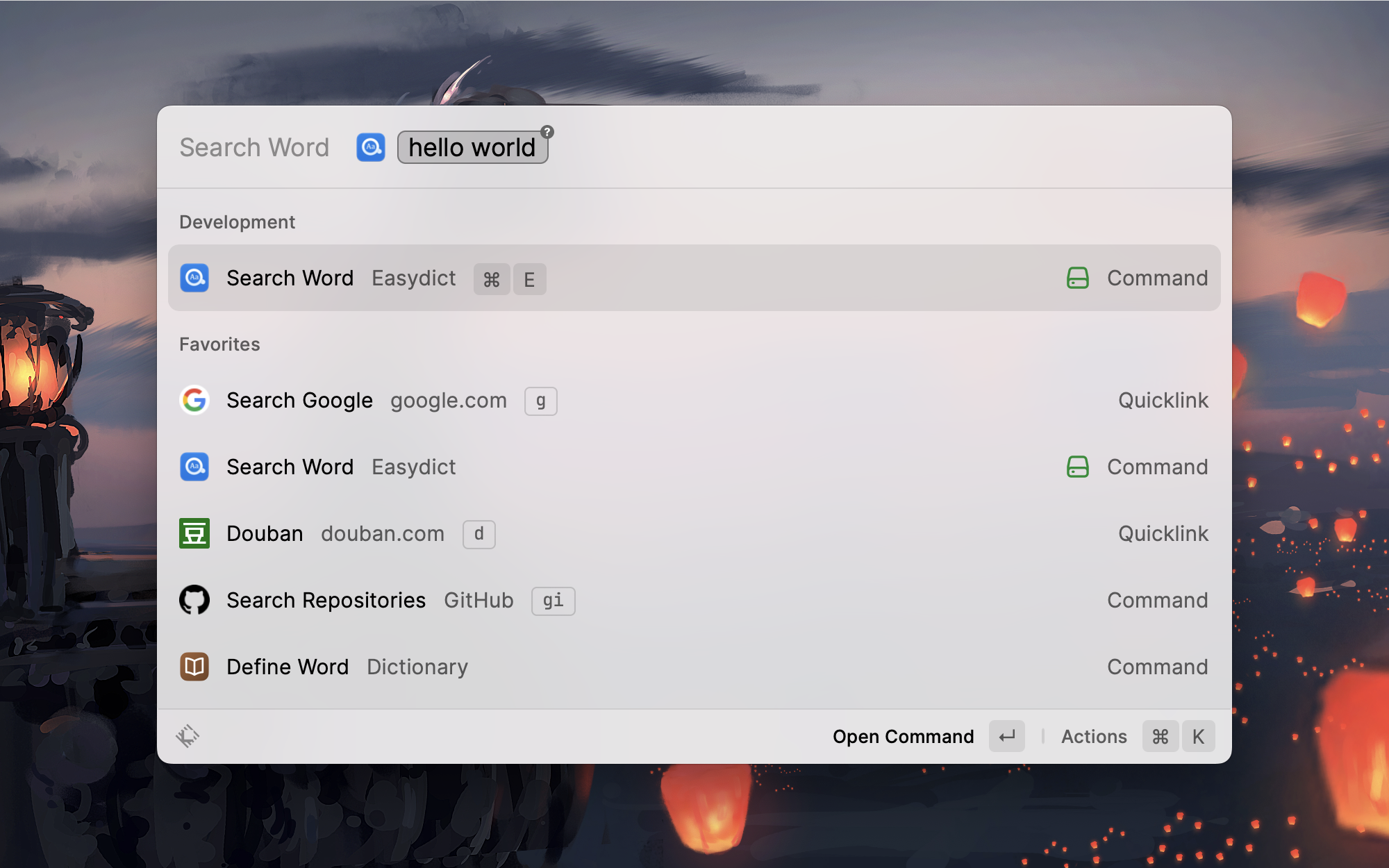Image resolution: width=1389 pixels, height=868 pixels.
Task: Click the brown Dictionary book icon
Action: click(194, 667)
